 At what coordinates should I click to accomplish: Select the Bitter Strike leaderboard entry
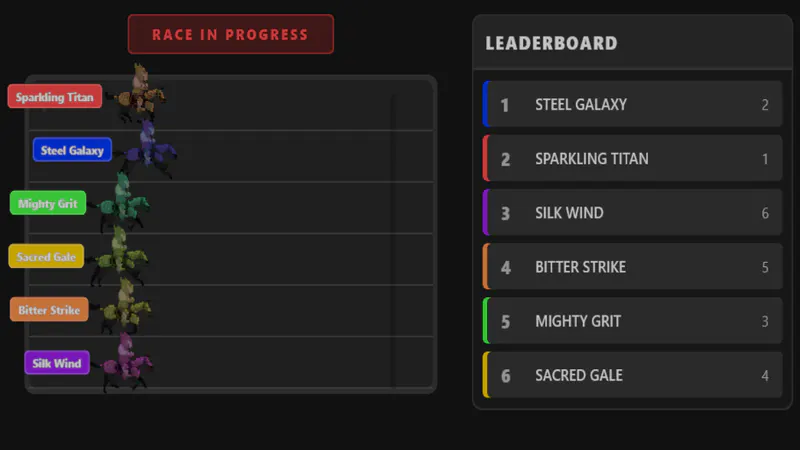pyautogui.click(x=633, y=266)
